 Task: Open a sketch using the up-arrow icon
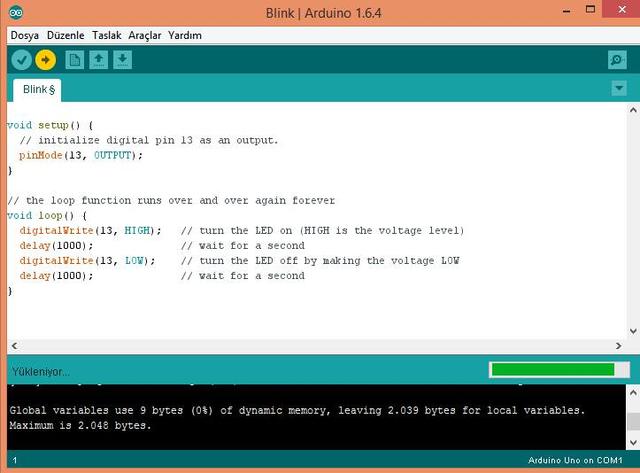pyautogui.click(x=98, y=60)
